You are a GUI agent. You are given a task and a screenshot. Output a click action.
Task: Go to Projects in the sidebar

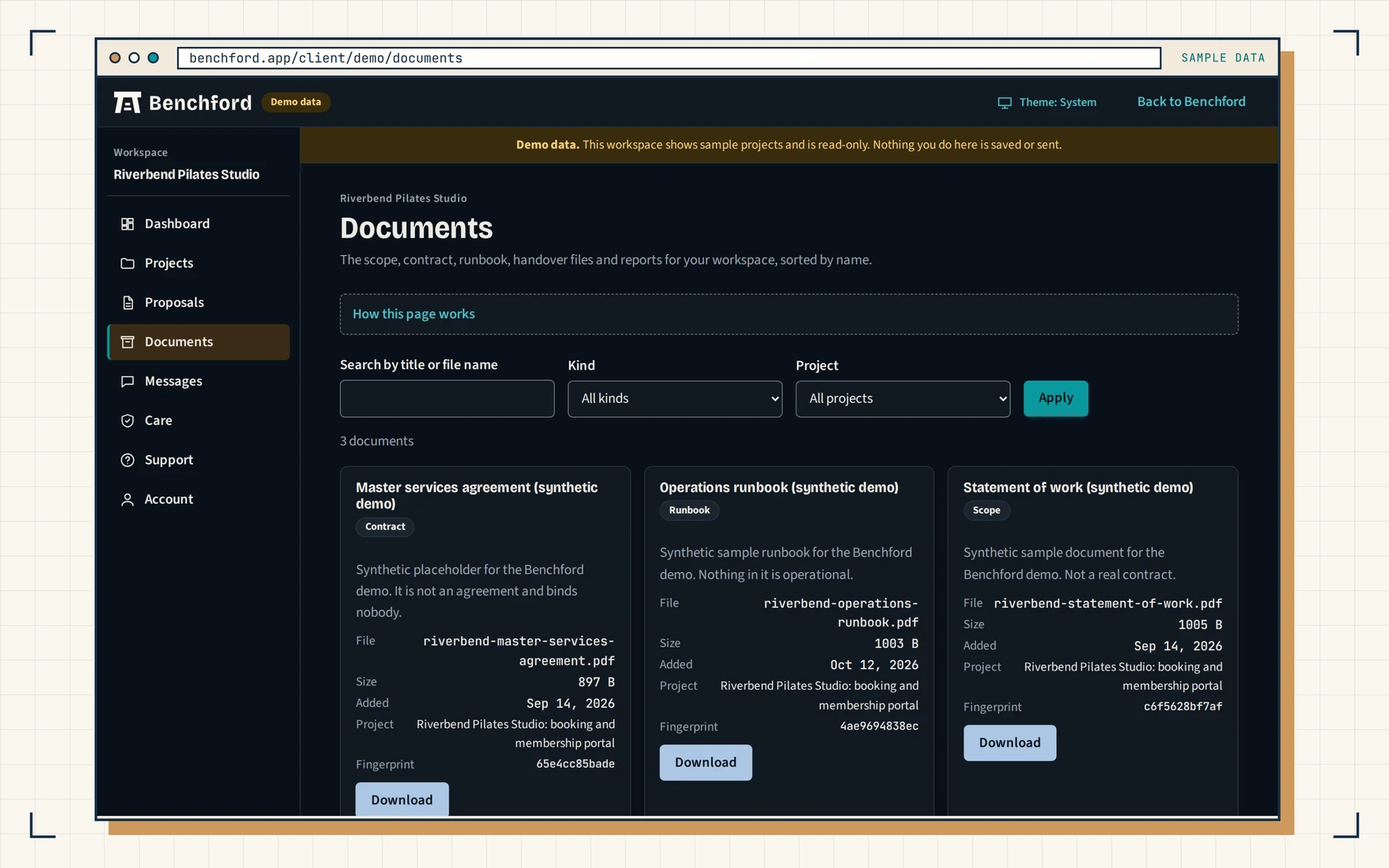(x=198, y=263)
